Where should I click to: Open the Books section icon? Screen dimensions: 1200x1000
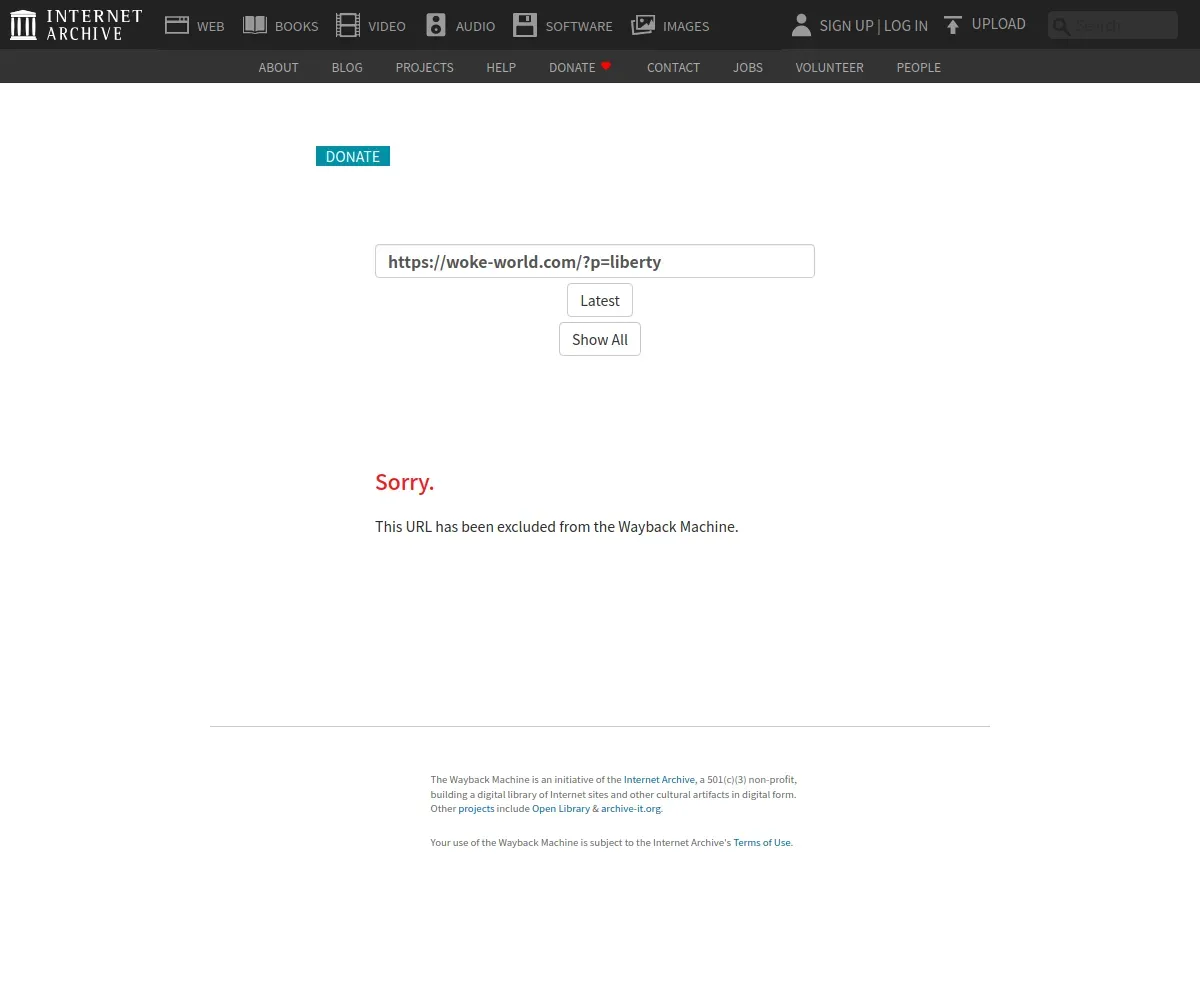click(x=255, y=25)
